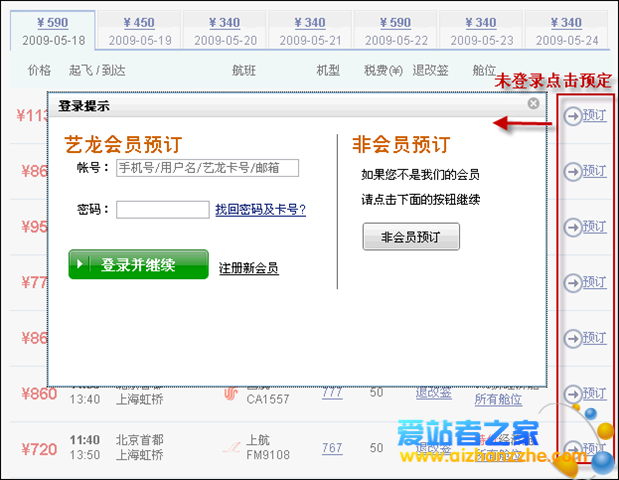Click the 航班 column header
The width and height of the screenshot is (619, 480).
244,70
